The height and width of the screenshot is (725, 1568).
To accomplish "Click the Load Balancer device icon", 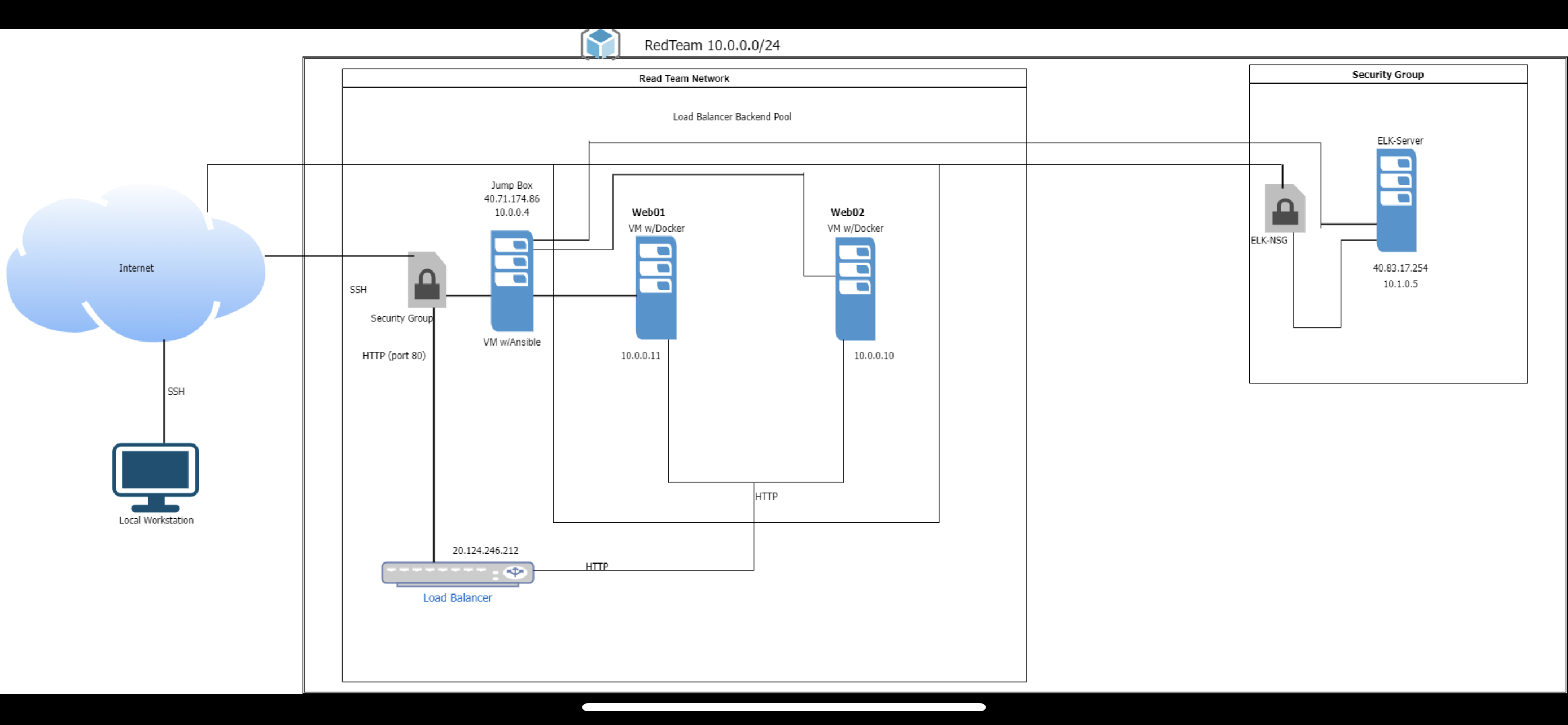I will 458,573.
